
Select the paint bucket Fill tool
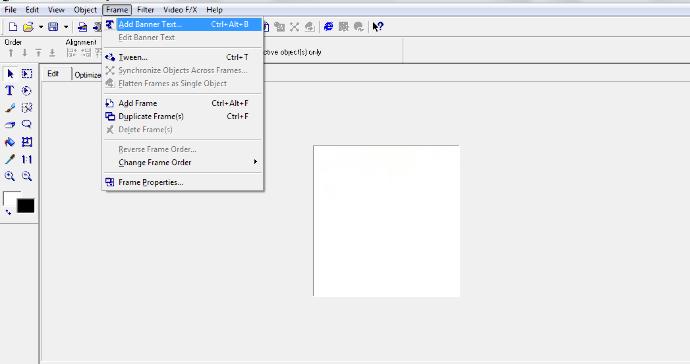pyautogui.click(x=10, y=142)
